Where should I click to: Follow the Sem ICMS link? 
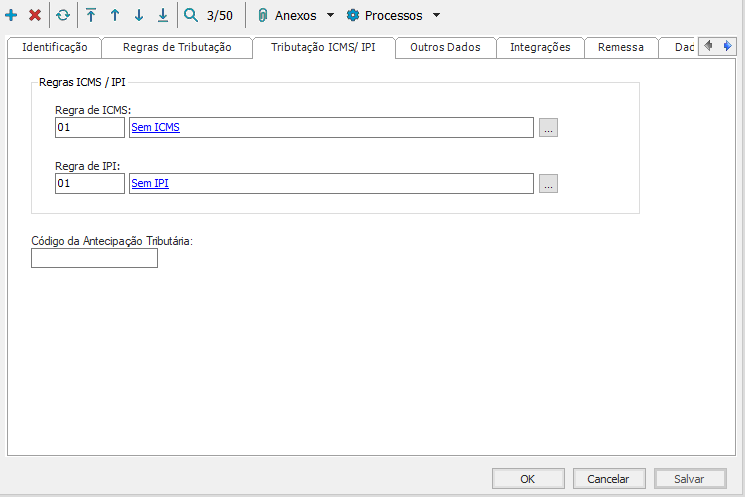coord(155,128)
